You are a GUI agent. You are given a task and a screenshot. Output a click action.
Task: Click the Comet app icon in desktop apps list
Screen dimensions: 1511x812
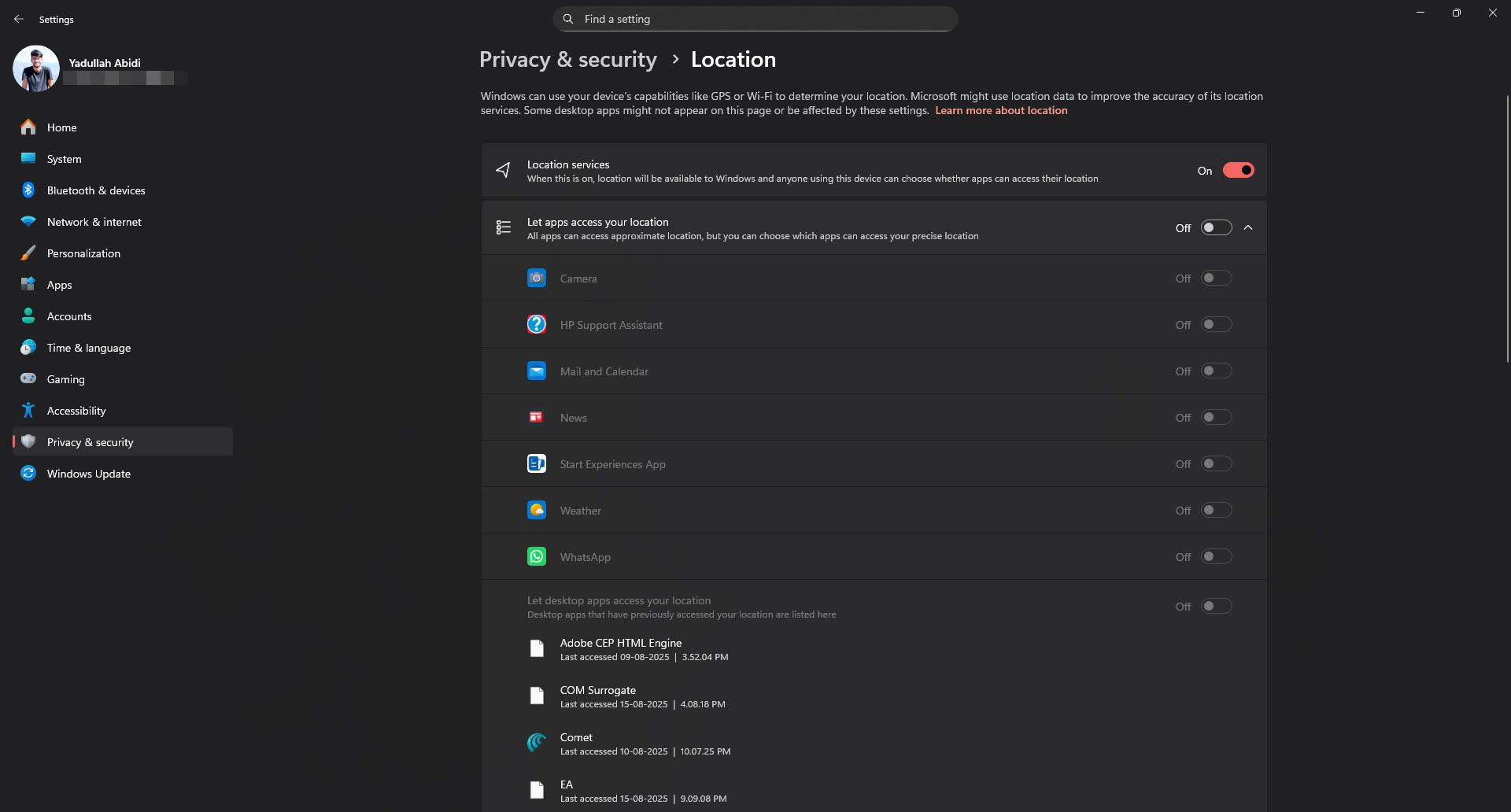click(x=537, y=742)
